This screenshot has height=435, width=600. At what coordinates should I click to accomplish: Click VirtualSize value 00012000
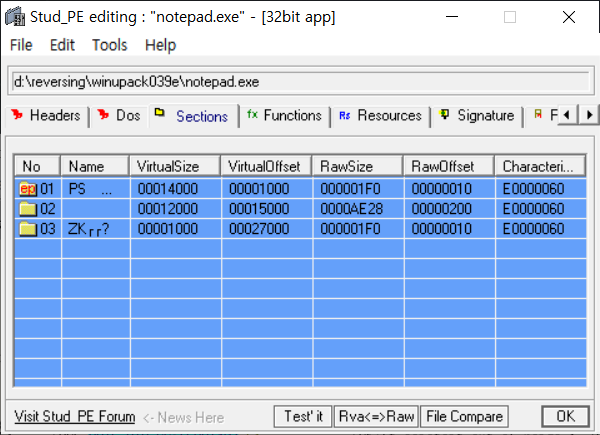[168, 209]
